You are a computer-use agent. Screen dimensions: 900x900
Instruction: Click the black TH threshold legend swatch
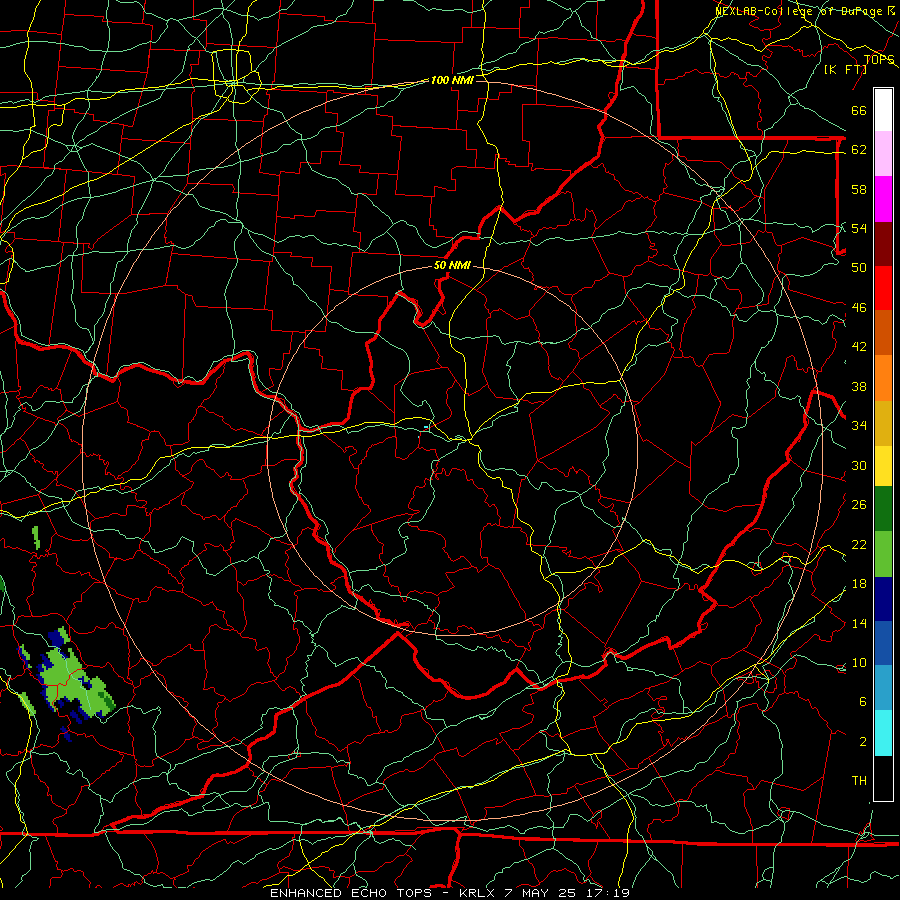[x=883, y=778]
